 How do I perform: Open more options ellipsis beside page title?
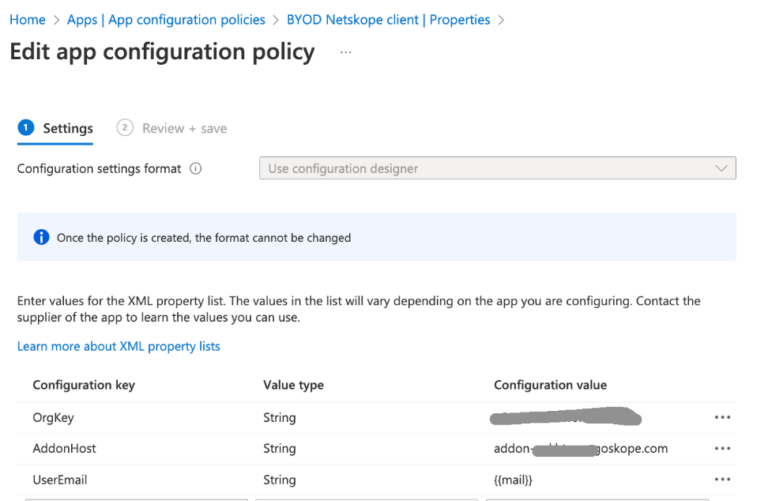[x=346, y=52]
